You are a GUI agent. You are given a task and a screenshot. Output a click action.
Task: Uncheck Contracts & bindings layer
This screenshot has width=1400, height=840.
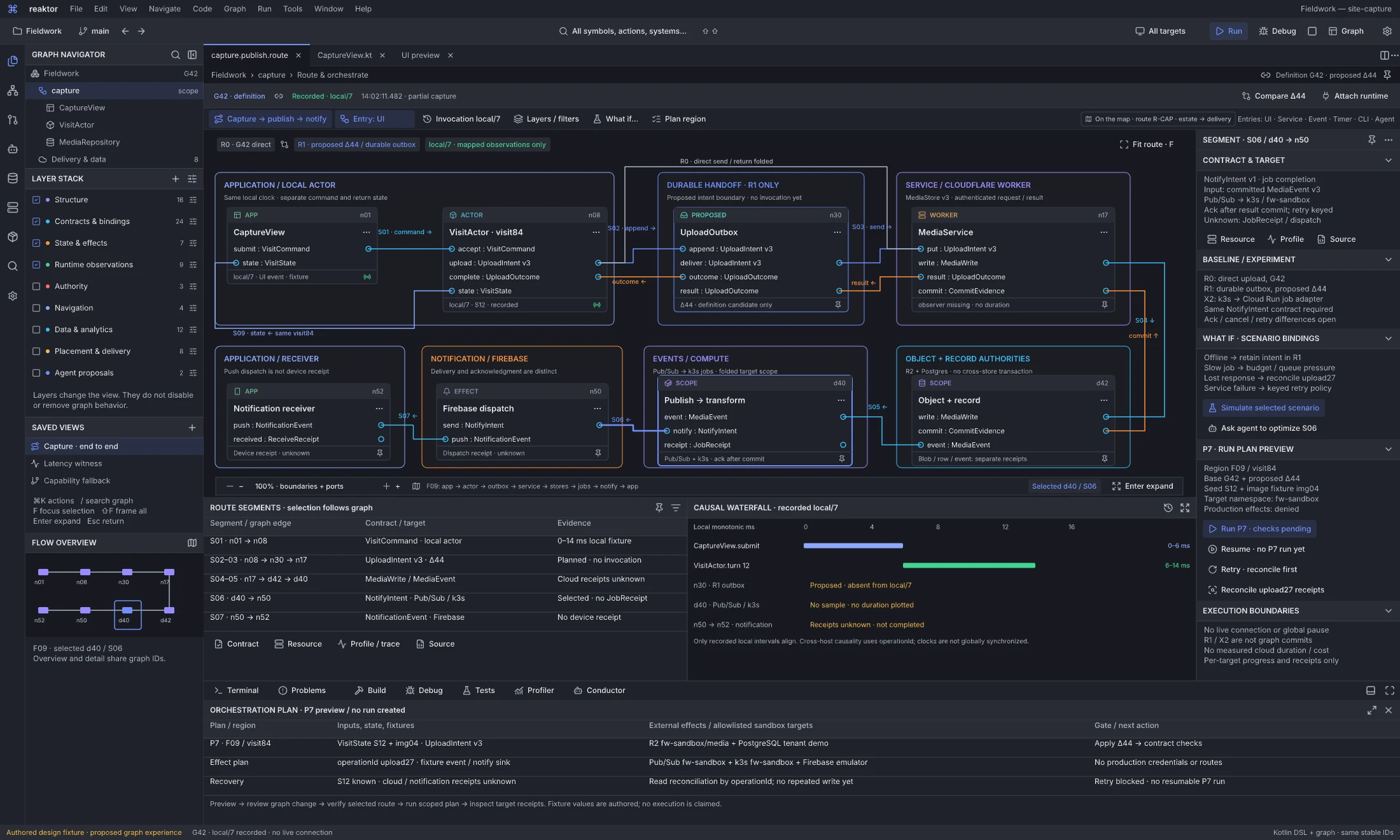pyautogui.click(x=36, y=221)
